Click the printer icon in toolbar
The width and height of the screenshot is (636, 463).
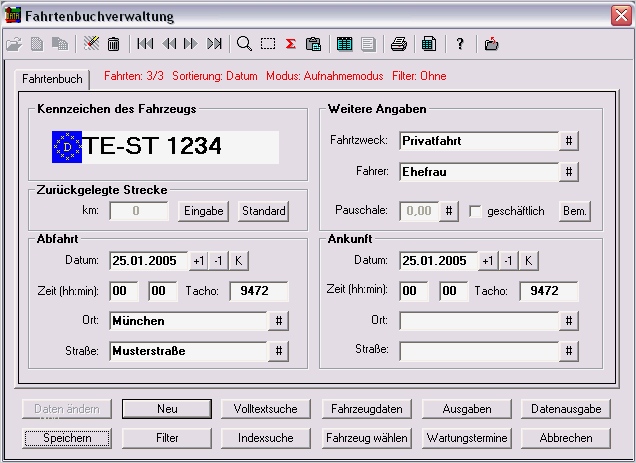[x=398, y=44]
